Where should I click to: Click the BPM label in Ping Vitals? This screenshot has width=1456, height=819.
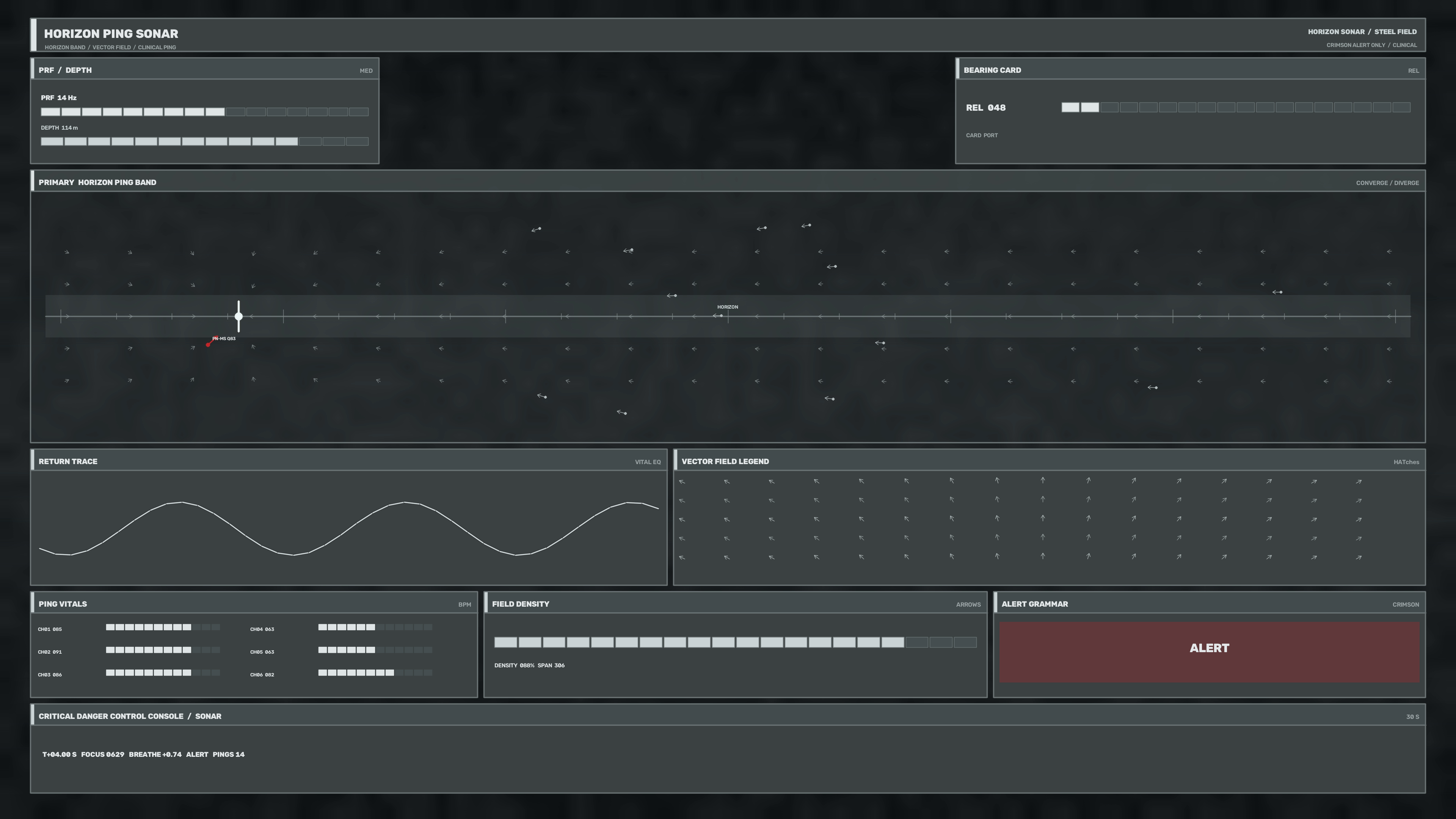click(464, 605)
